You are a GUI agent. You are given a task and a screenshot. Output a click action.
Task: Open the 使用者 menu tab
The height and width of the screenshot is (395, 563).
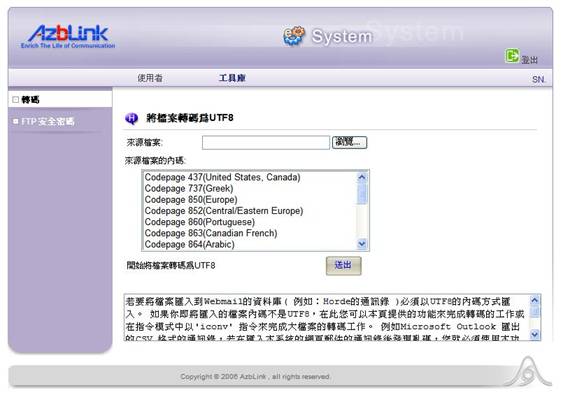[150, 78]
